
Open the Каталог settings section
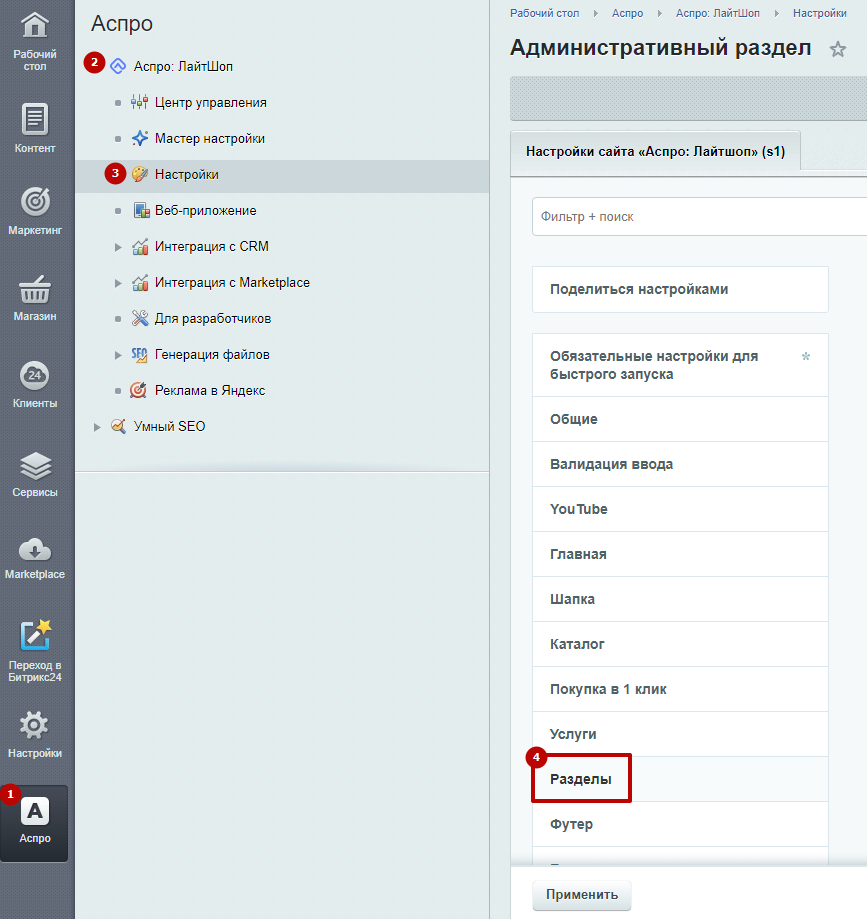tap(680, 644)
